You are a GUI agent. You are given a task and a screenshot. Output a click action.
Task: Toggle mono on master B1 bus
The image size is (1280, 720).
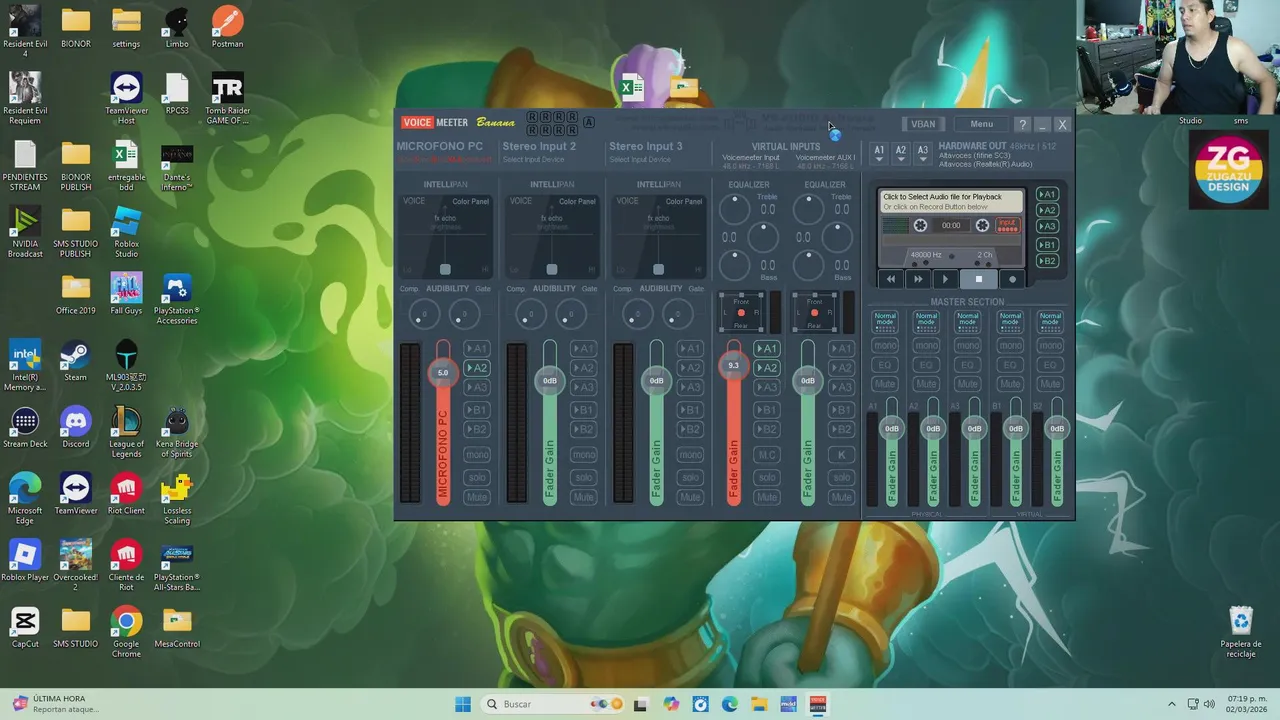click(1010, 346)
